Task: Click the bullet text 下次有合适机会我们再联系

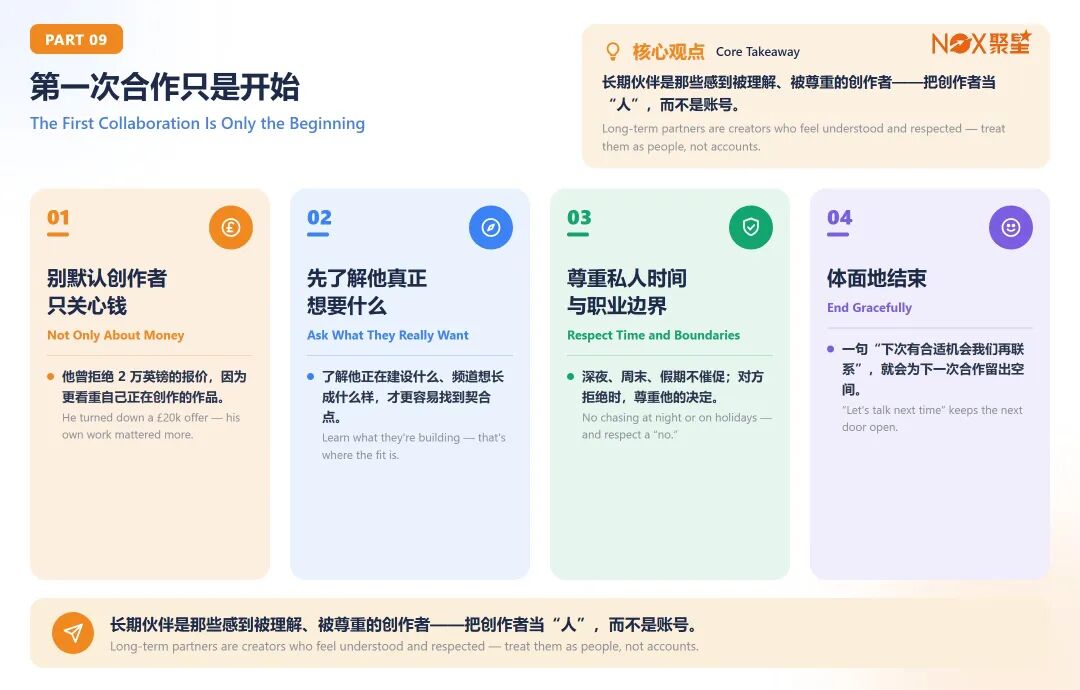Action: pos(933,369)
